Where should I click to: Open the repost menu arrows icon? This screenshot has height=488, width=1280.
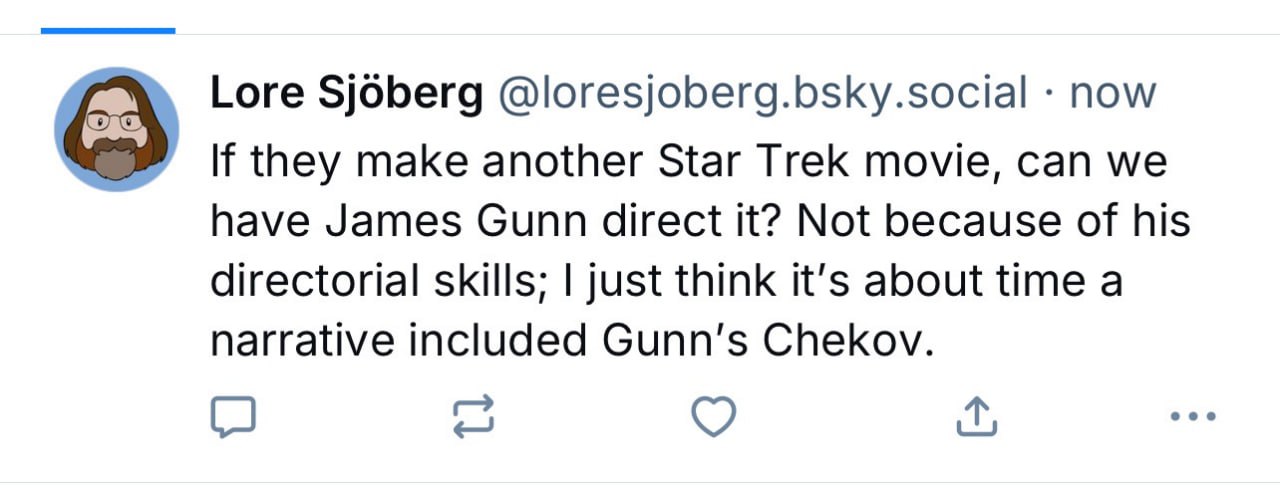[x=473, y=417]
